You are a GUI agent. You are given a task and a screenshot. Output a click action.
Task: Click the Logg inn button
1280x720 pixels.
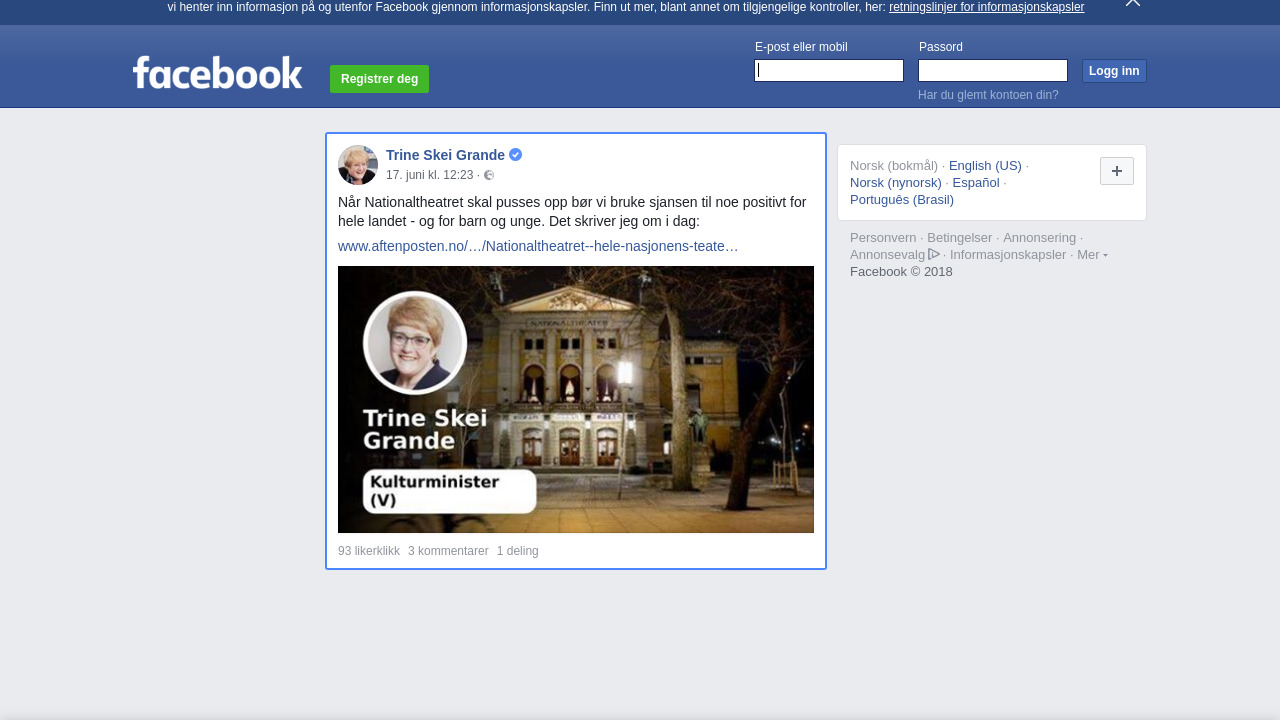click(x=1114, y=71)
